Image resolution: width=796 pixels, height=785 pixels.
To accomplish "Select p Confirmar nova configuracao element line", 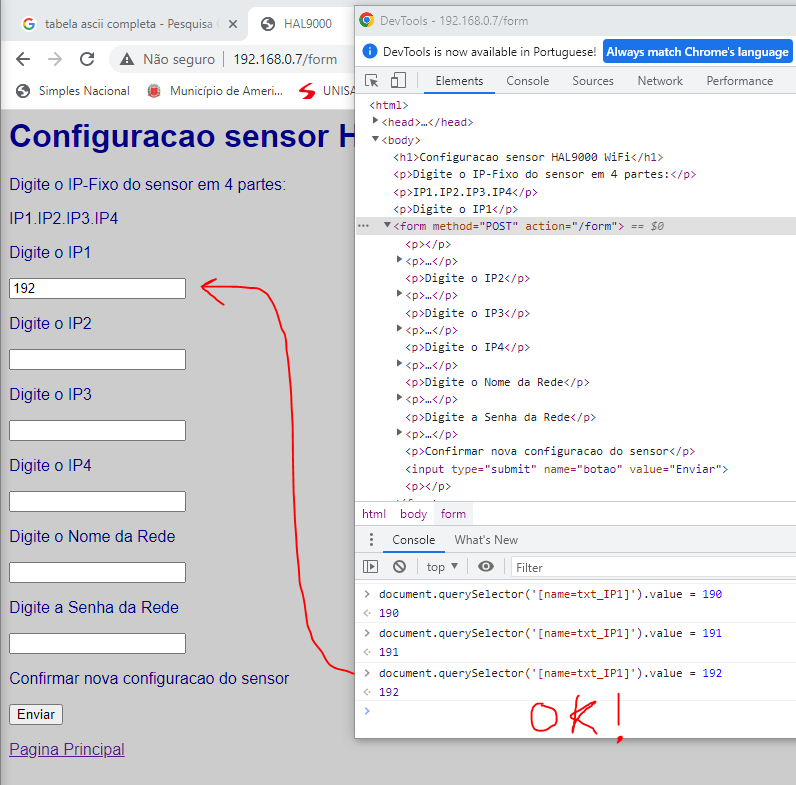I will pyautogui.click(x=550, y=451).
